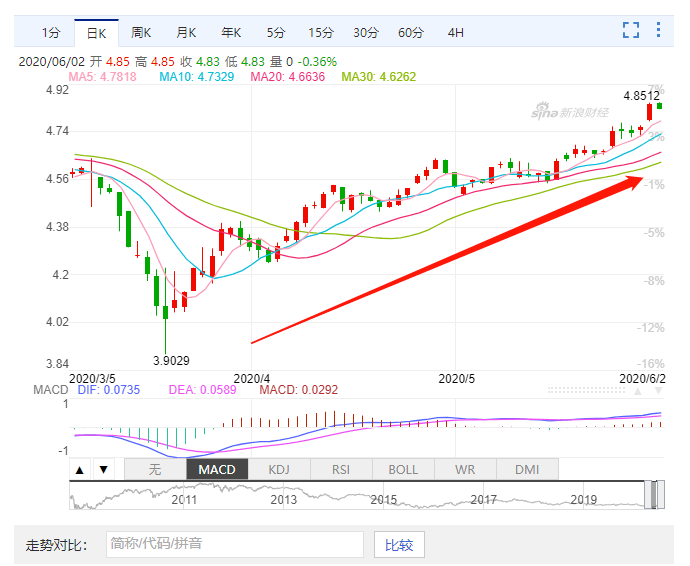Switch to the 年K yearly chart tab
This screenshot has height=566, width=690.
pos(231,32)
